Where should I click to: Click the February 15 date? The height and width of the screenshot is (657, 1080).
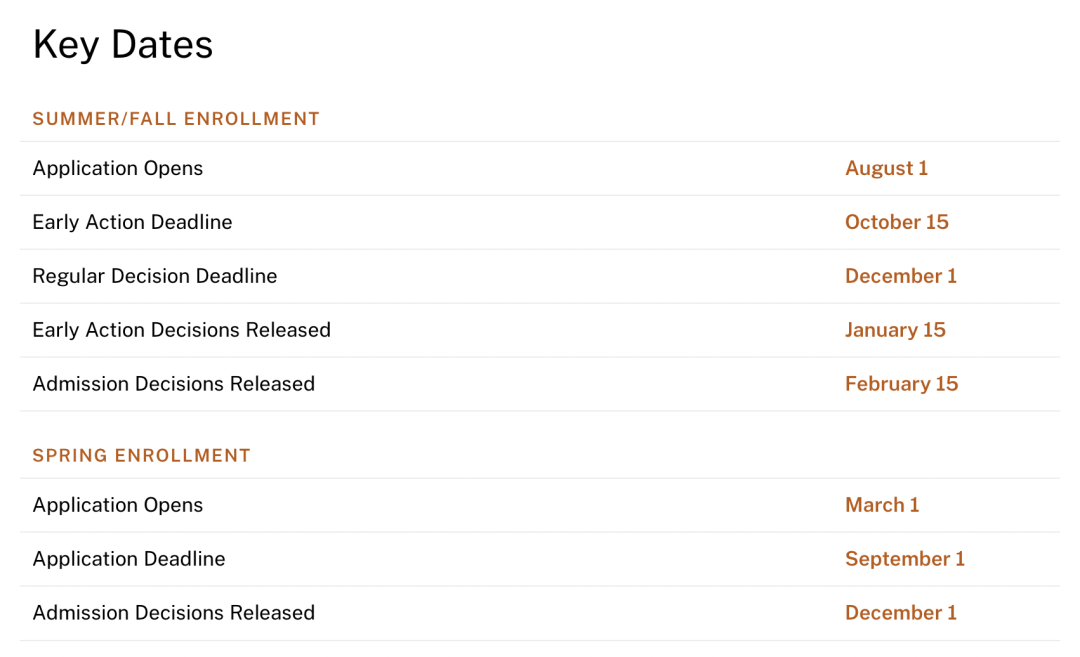pos(902,384)
